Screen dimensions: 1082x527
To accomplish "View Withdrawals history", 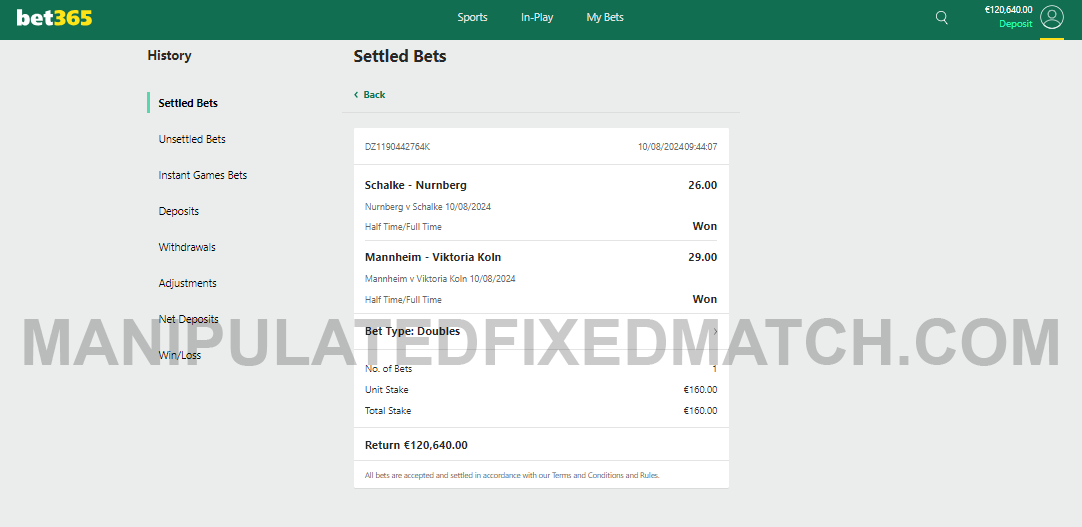I will [187, 247].
